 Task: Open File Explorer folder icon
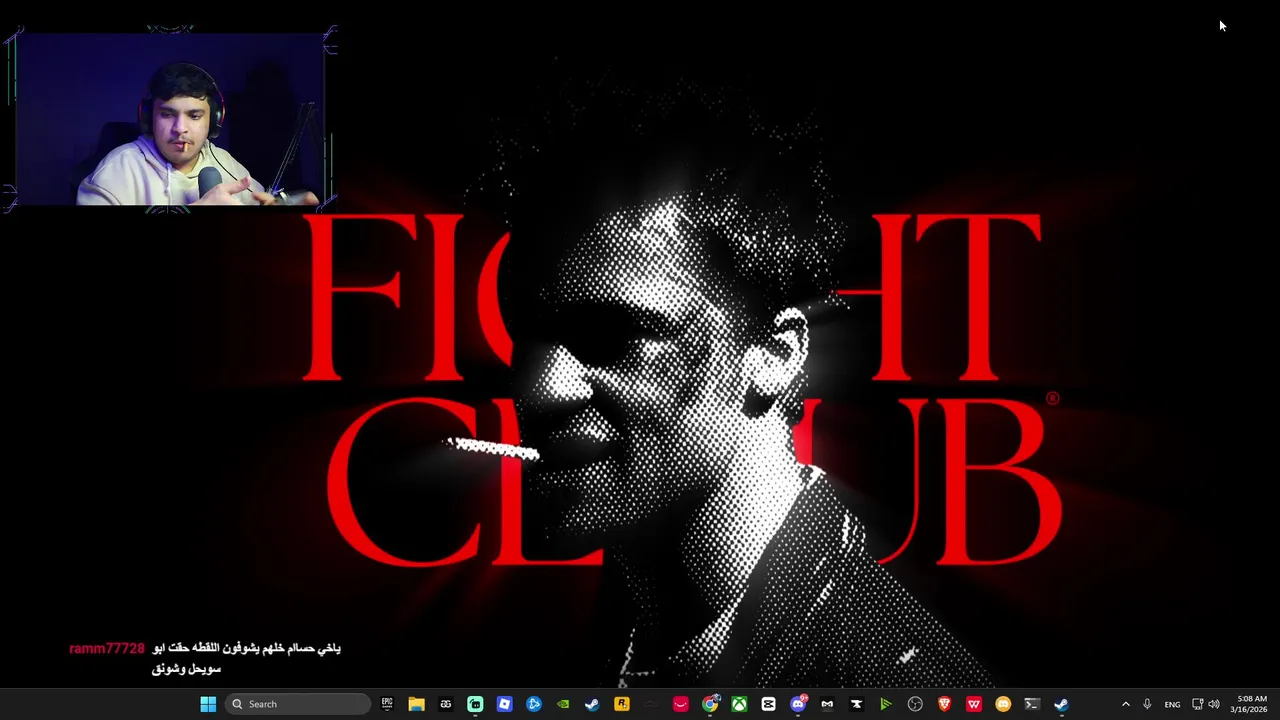416,704
